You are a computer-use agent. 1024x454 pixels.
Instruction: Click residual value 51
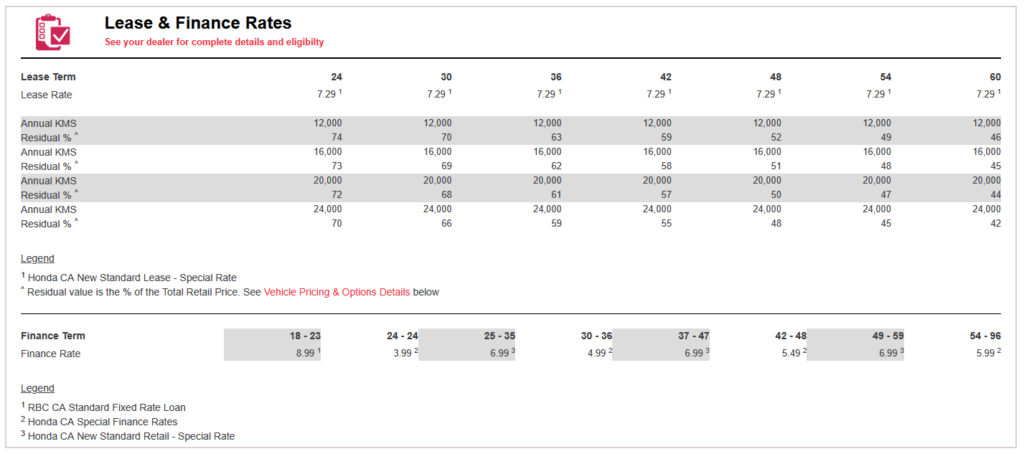(x=775, y=166)
